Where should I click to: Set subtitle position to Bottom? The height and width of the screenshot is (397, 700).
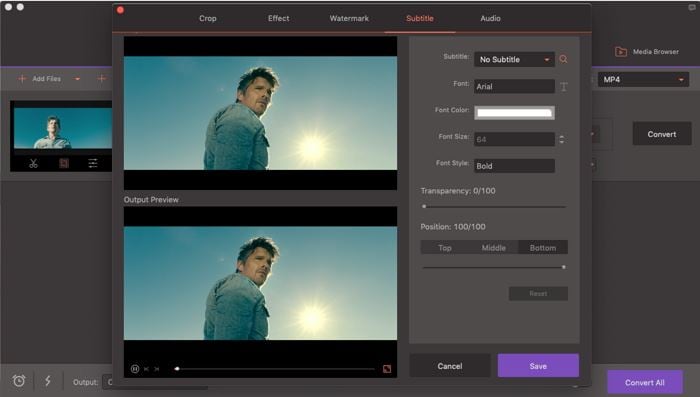[543, 247]
